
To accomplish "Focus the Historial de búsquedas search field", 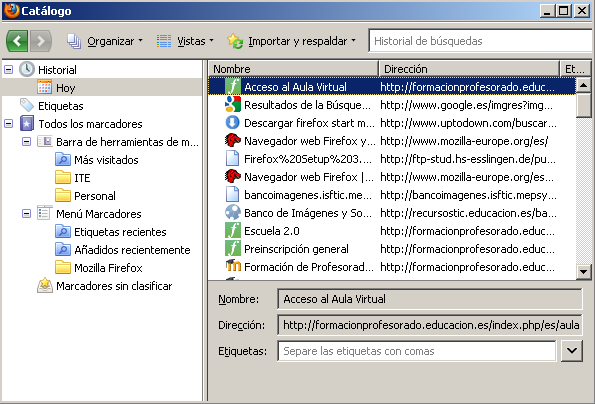I will click(x=481, y=41).
